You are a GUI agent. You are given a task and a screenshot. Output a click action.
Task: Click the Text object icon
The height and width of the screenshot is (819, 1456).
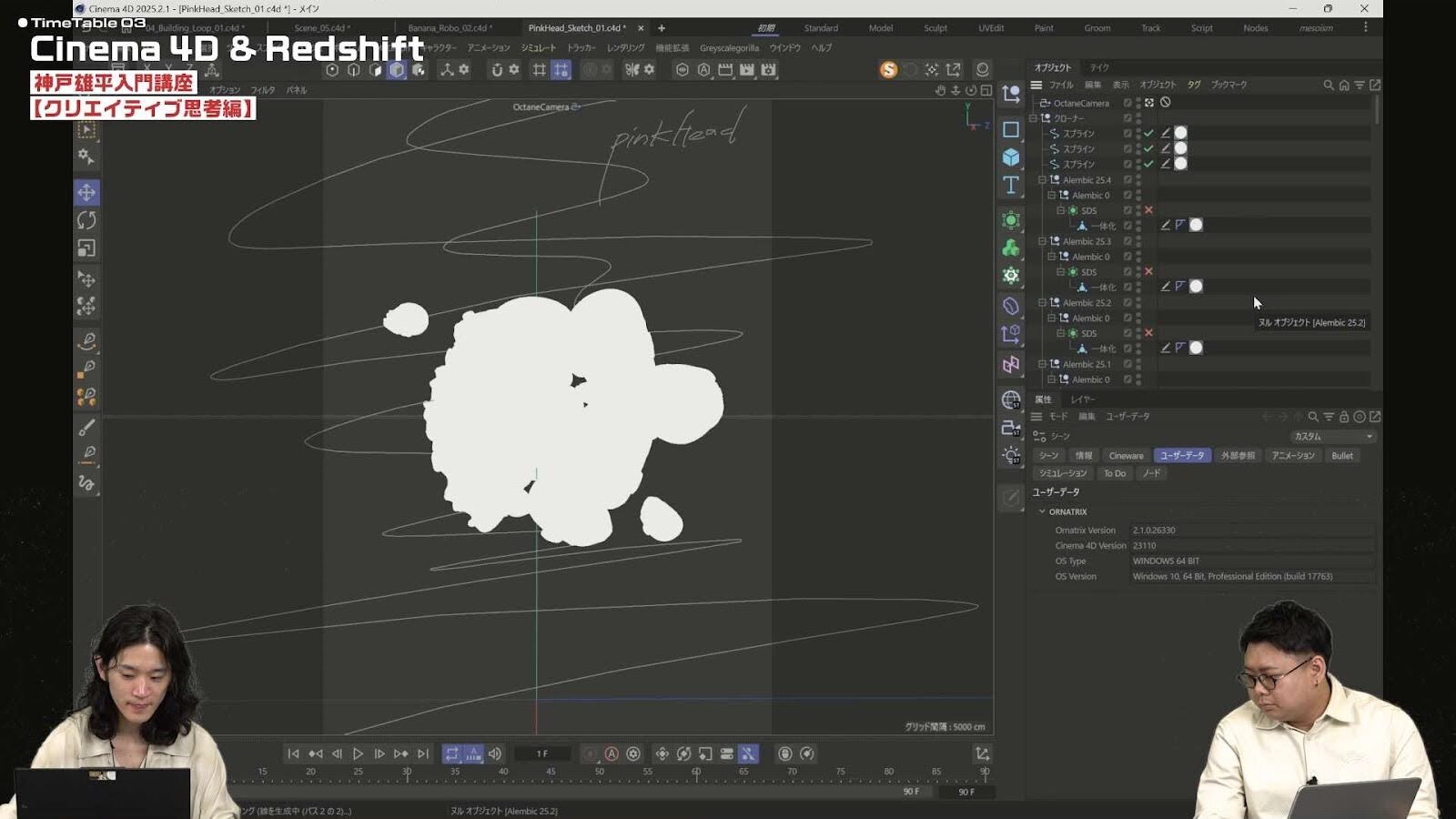(x=1010, y=186)
